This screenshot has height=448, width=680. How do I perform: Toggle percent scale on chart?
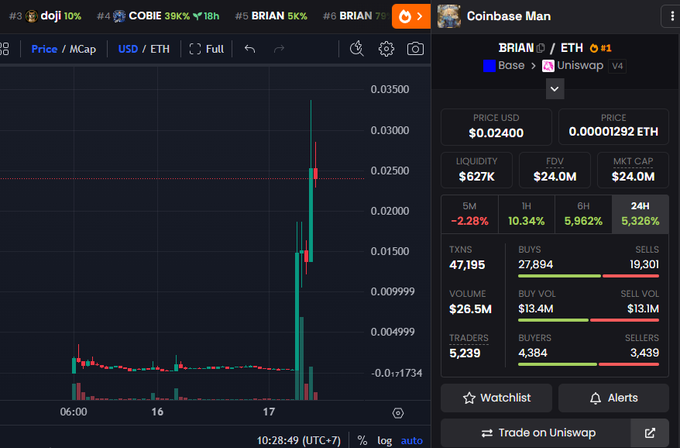point(362,441)
